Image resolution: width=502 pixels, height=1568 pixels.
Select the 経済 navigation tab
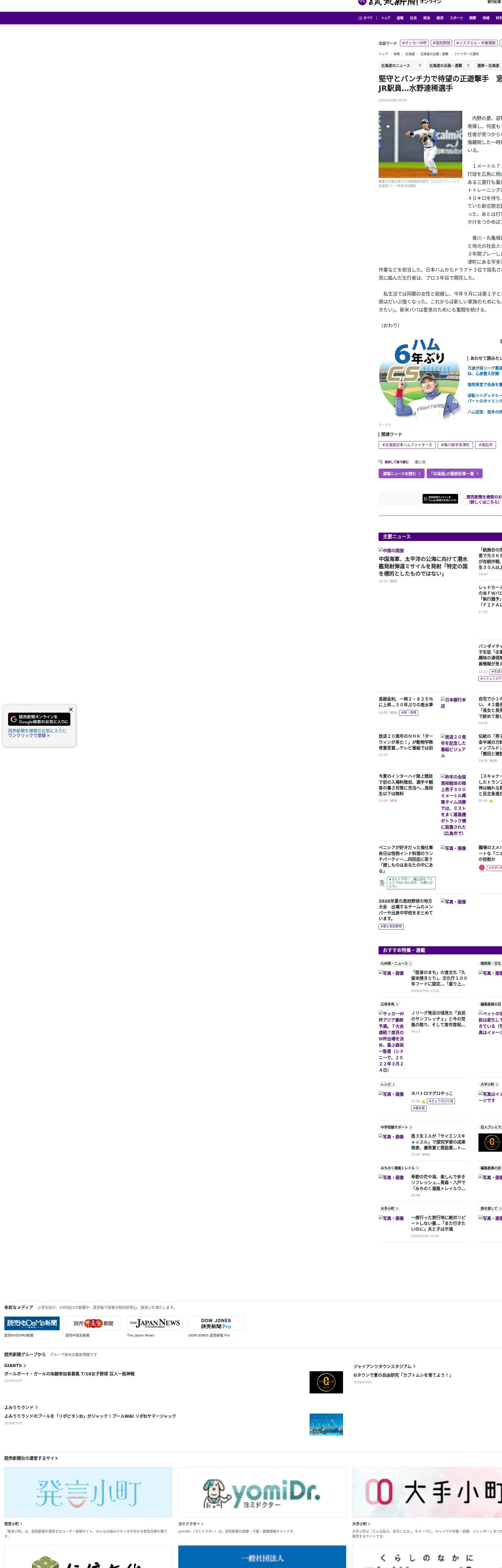tap(440, 18)
